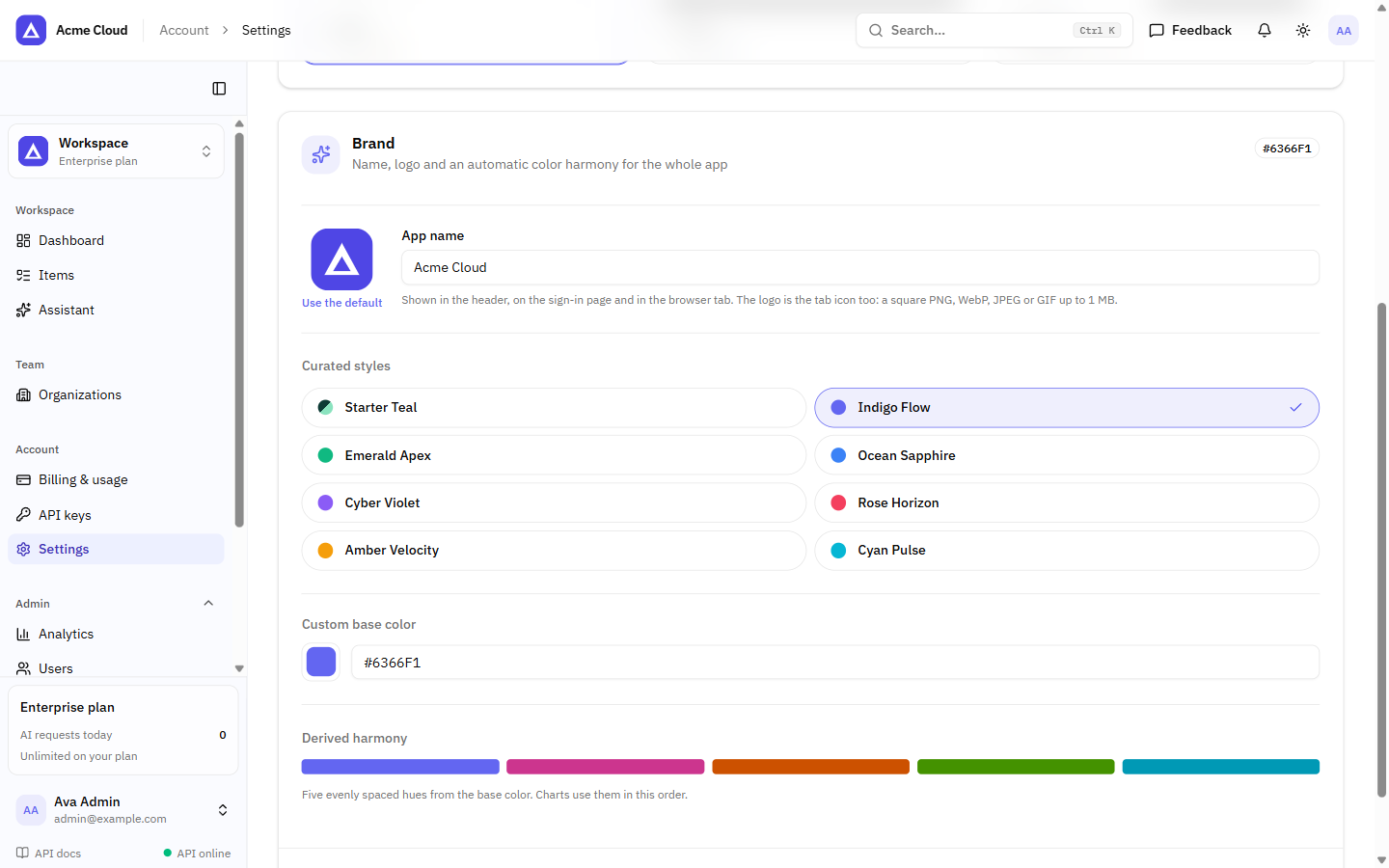Click the App name input field

pos(860,267)
